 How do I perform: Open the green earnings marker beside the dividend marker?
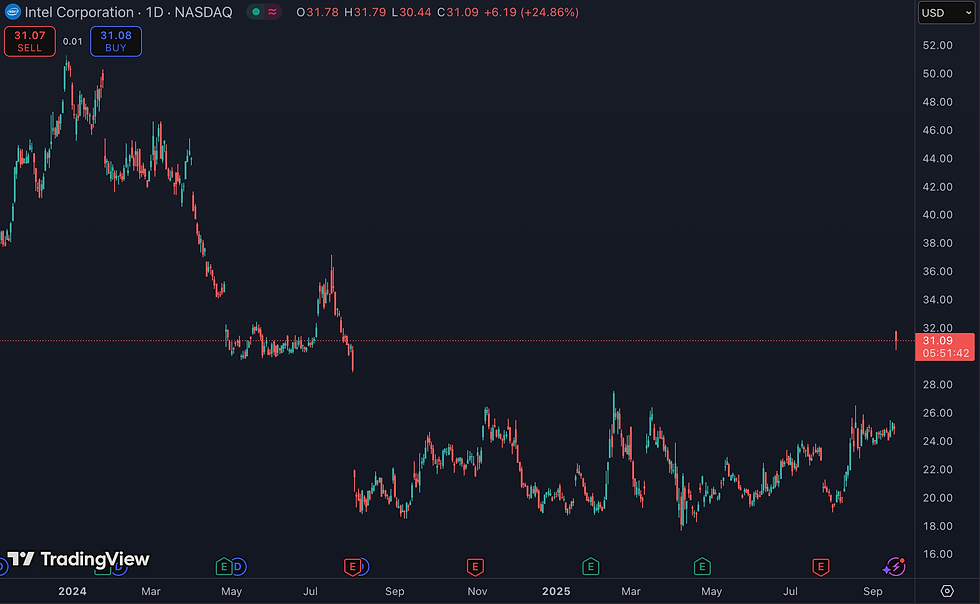coord(223,567)
